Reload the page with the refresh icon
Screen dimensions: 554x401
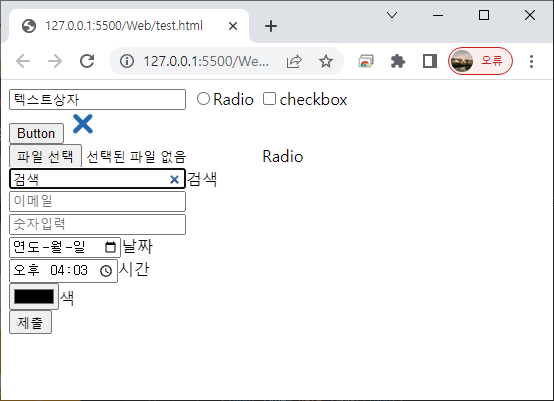tap(87, 61)
